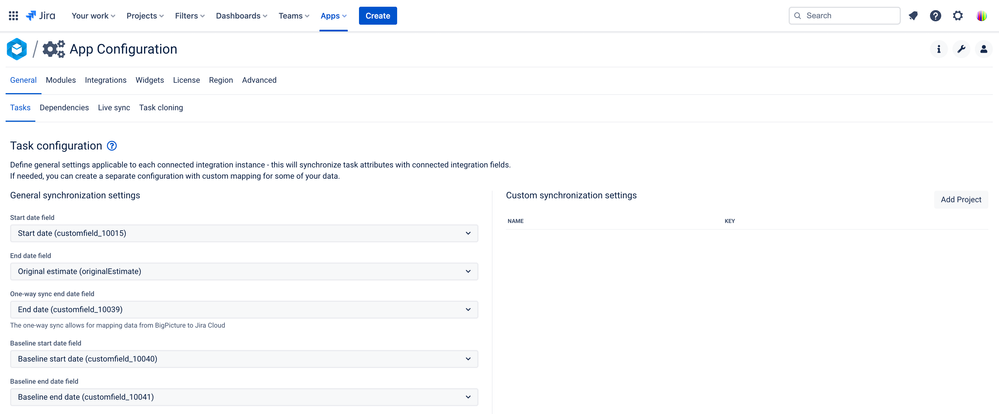The image size is (999, 414).
Task: Click the BigPicture app box logo
Action: tap(17, 49)
